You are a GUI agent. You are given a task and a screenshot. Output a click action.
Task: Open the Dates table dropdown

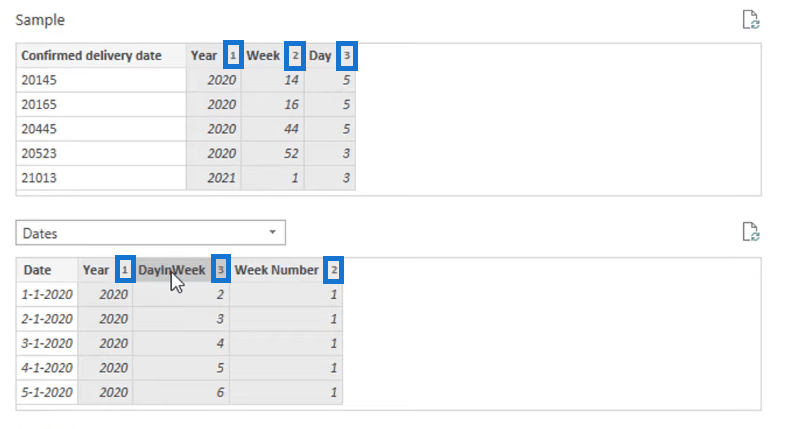pos(151,233)
